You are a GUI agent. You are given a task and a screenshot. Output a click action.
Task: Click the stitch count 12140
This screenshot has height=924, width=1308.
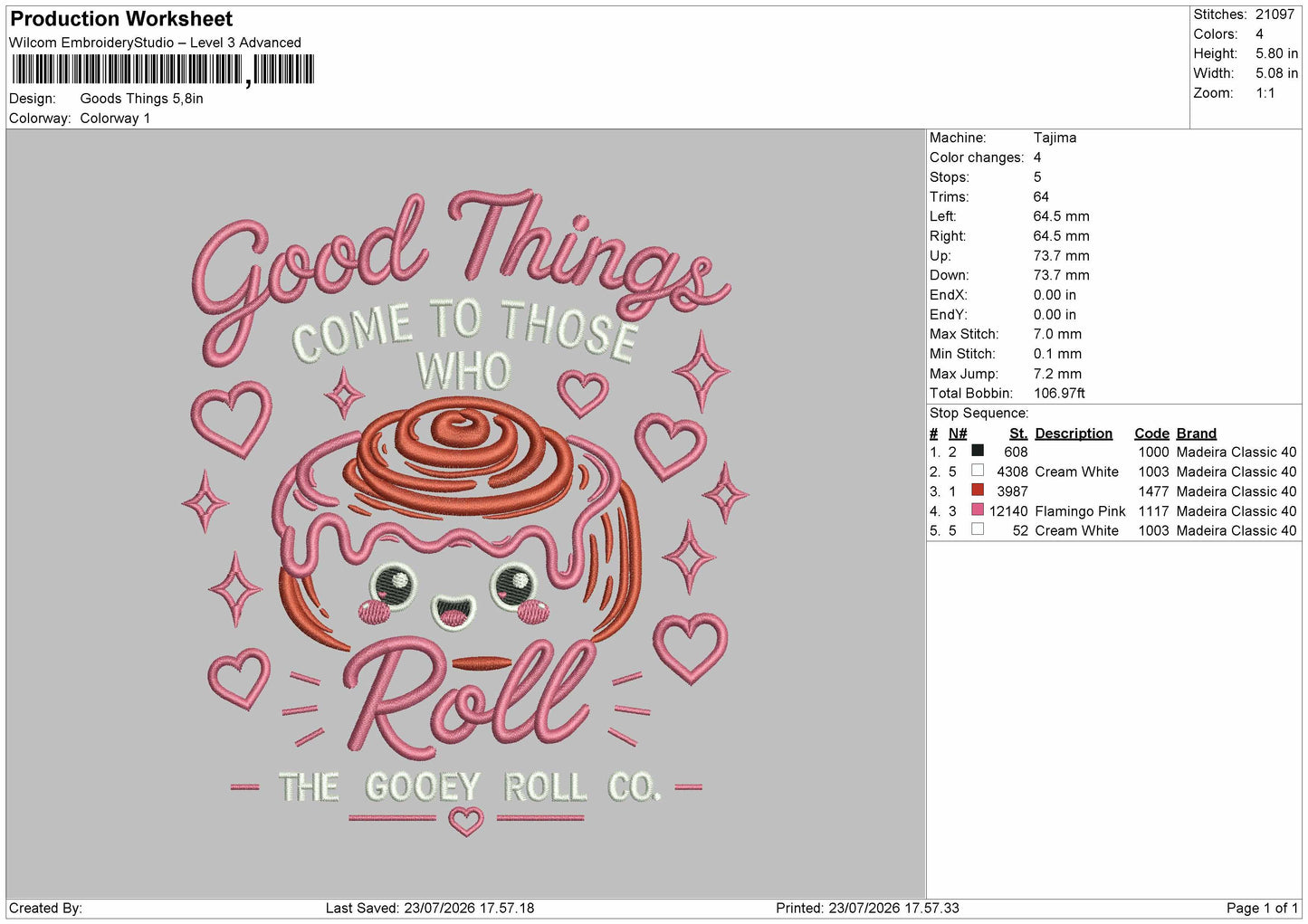pyautogui.click(x=1008, y=511)
